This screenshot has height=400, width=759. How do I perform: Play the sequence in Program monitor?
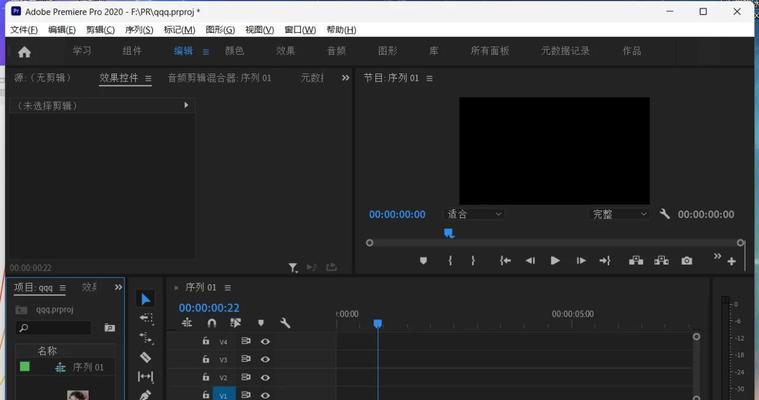point(555,261)
